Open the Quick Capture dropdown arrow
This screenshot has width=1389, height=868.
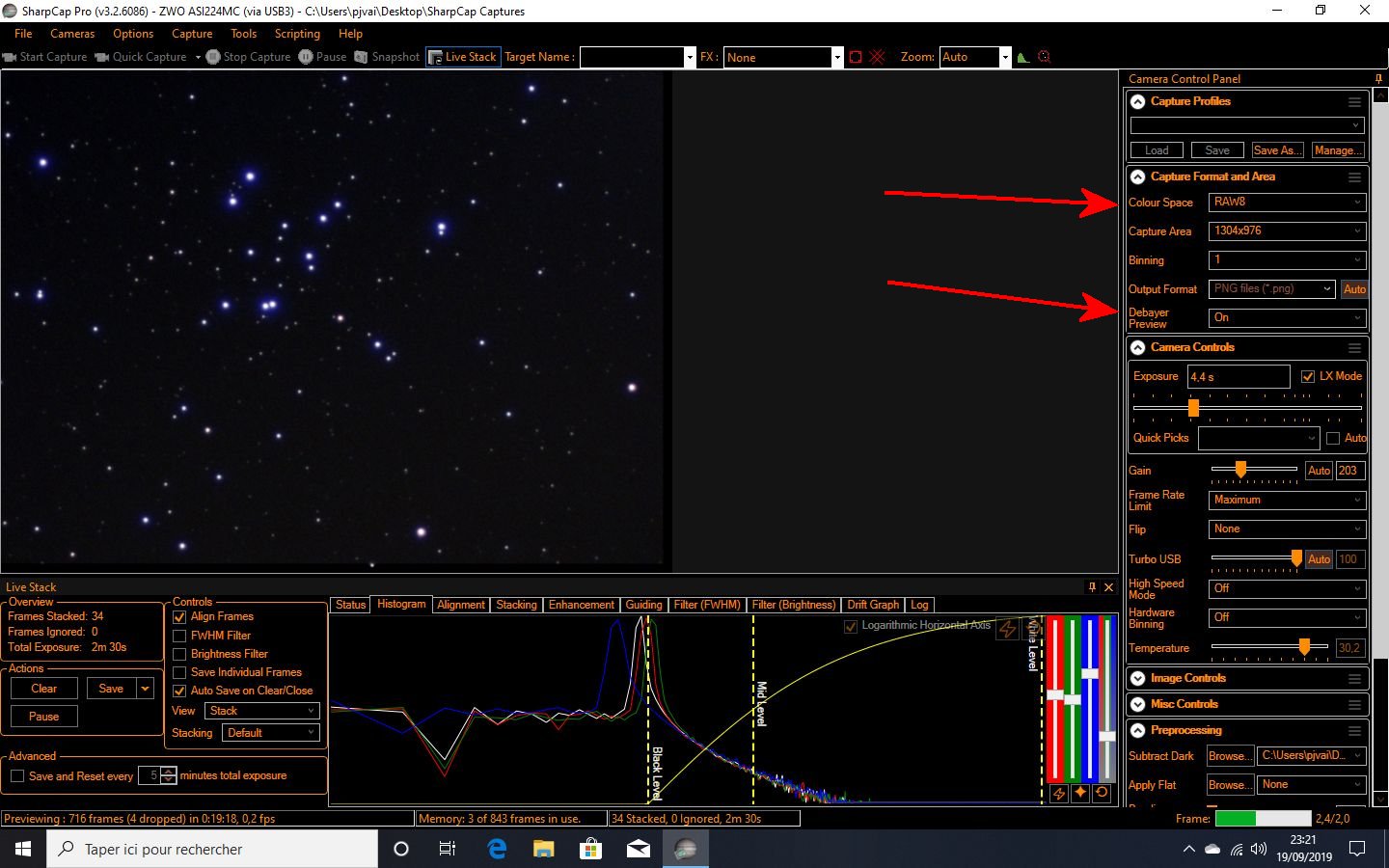(x=198, y=57)
